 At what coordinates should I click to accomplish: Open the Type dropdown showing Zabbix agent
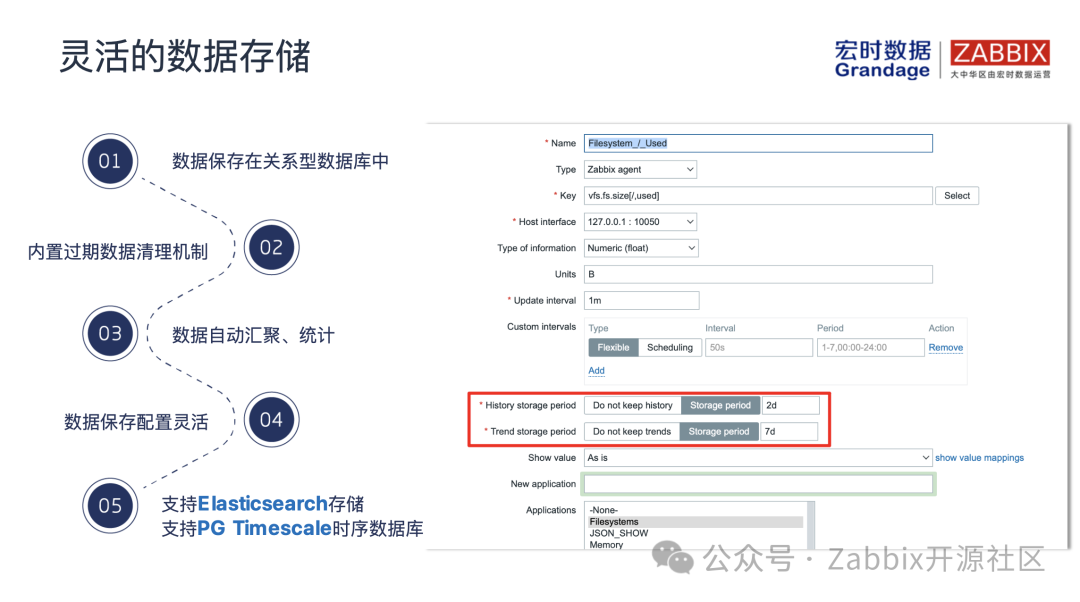coord(640,169)
